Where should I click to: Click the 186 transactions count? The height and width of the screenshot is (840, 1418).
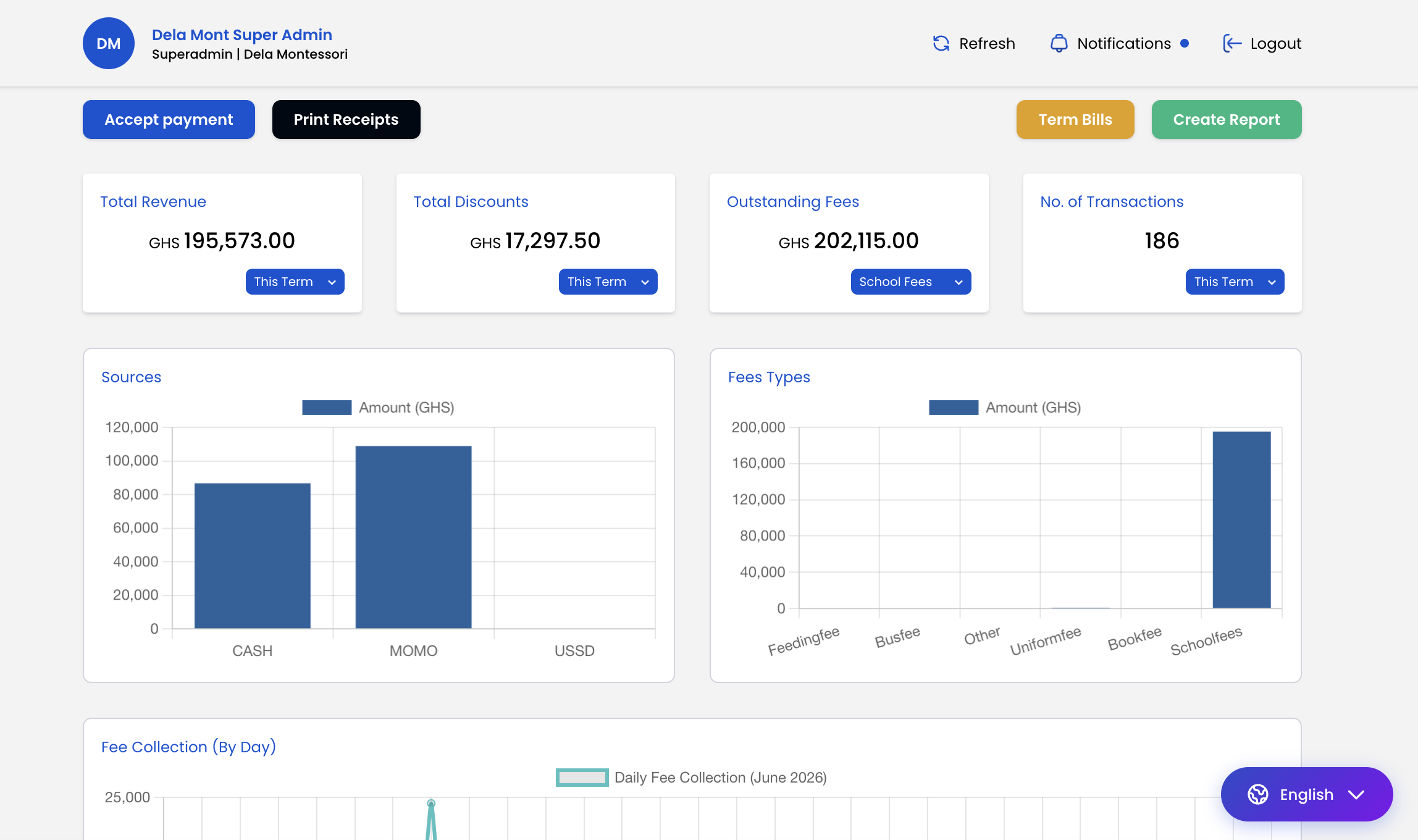pos(1162,241)
